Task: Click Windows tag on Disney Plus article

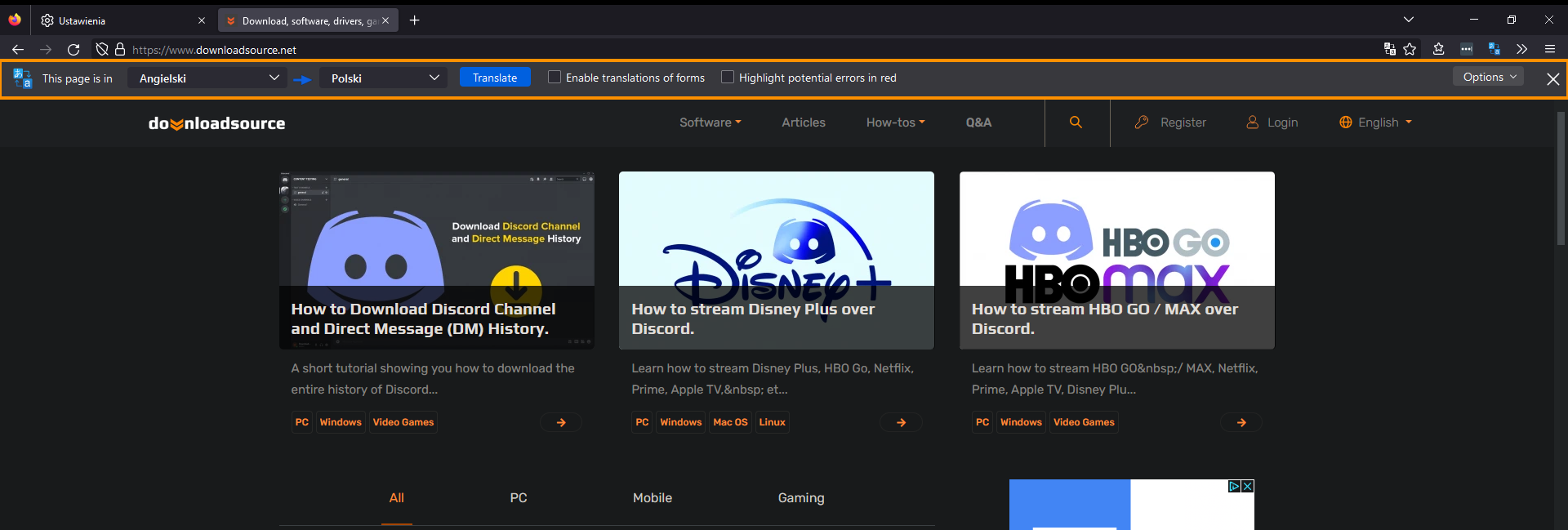Action: (681, 422)
